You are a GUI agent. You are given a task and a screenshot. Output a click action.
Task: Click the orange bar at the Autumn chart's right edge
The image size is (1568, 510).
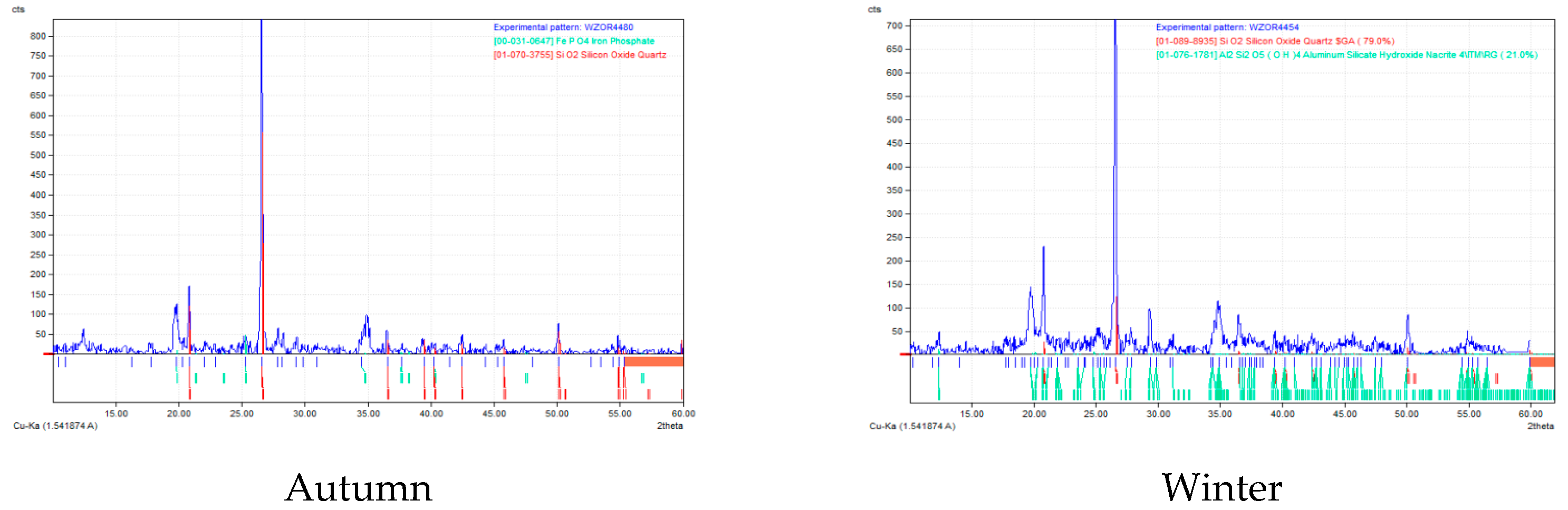(x=654, y=361)
